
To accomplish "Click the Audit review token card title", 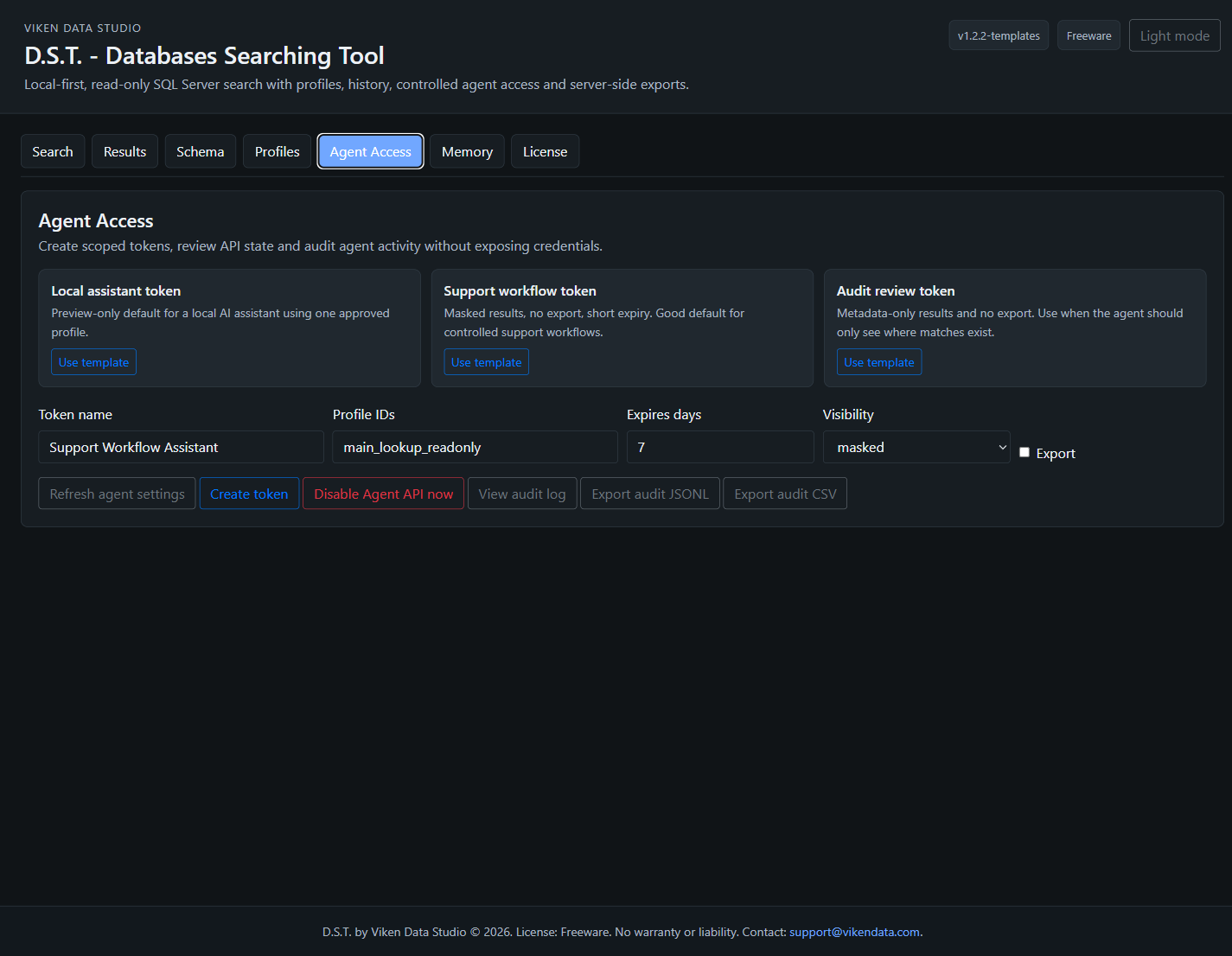I will (x=896, y=291).
